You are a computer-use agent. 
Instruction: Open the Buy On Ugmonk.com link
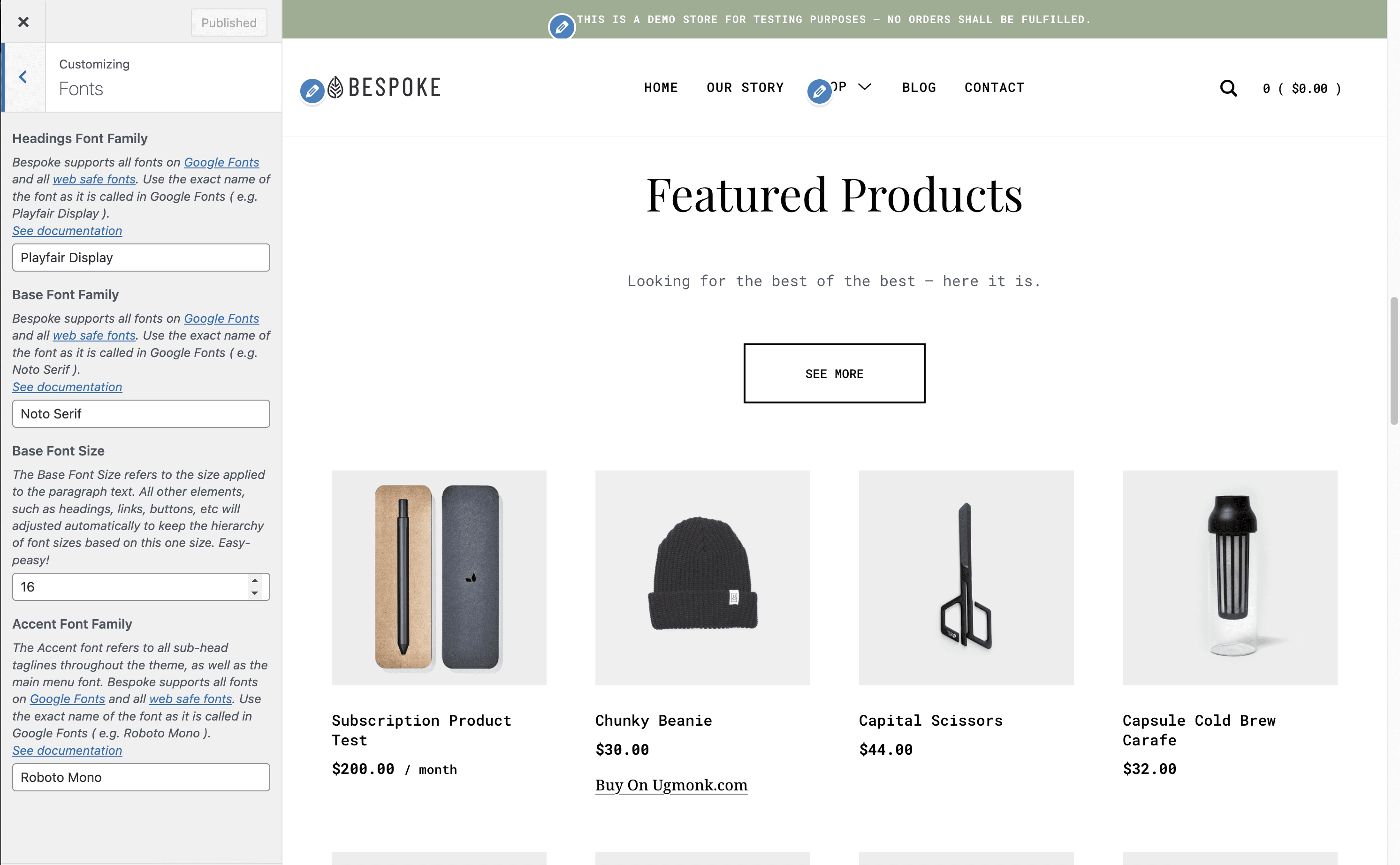pyautogui.click(x=670, y=785)
